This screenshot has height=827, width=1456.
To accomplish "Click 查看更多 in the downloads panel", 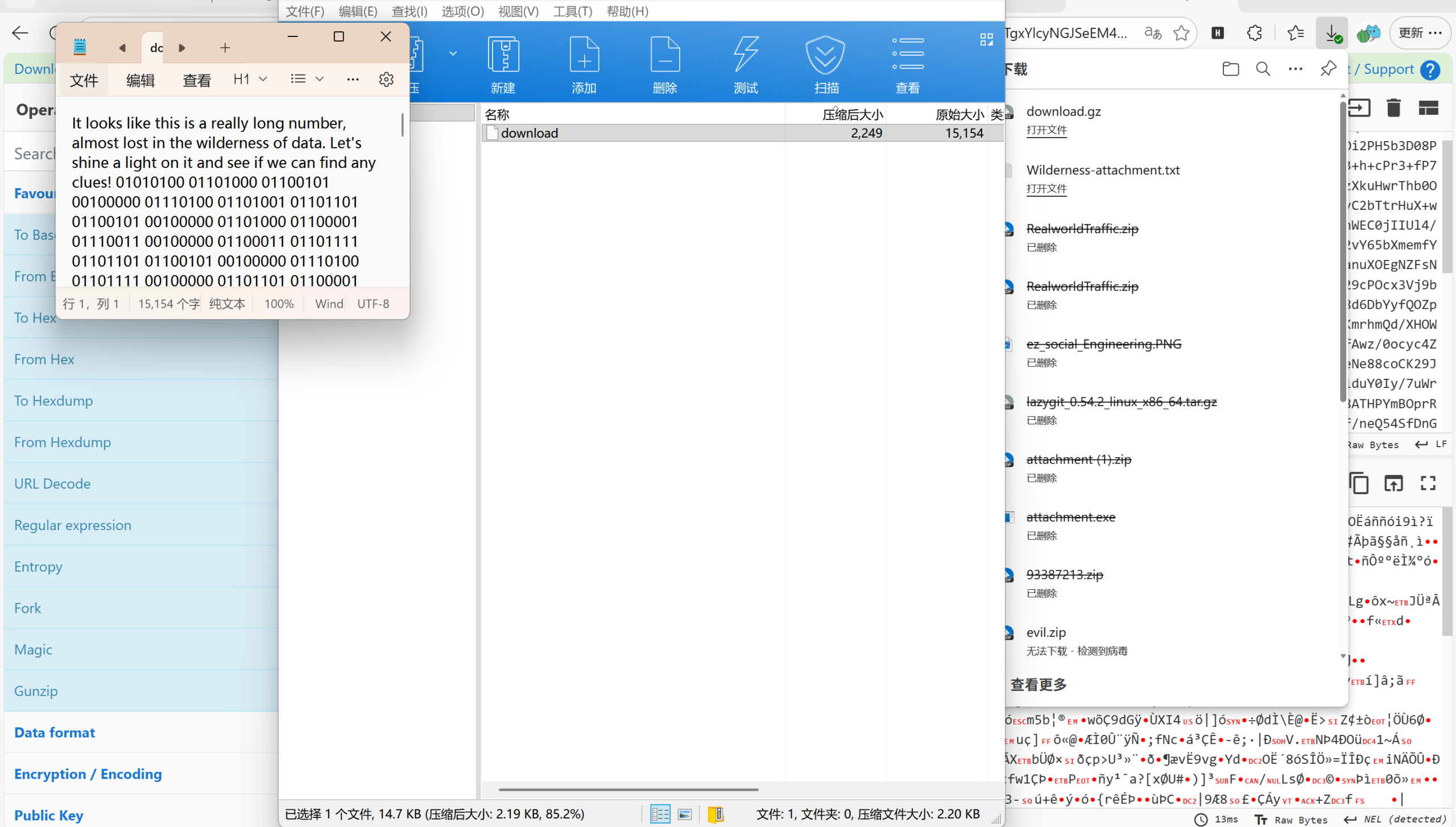I will click(1038, 684).
